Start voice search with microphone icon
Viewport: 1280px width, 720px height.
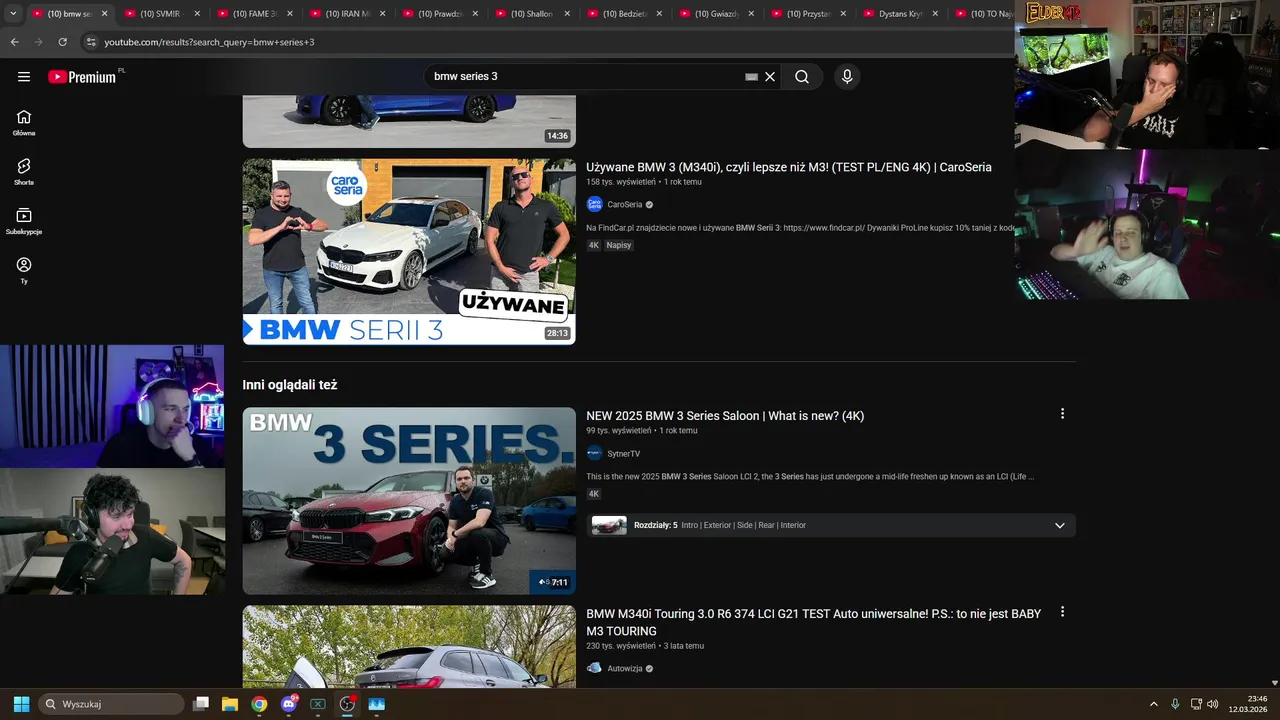(x=847, y=77)
